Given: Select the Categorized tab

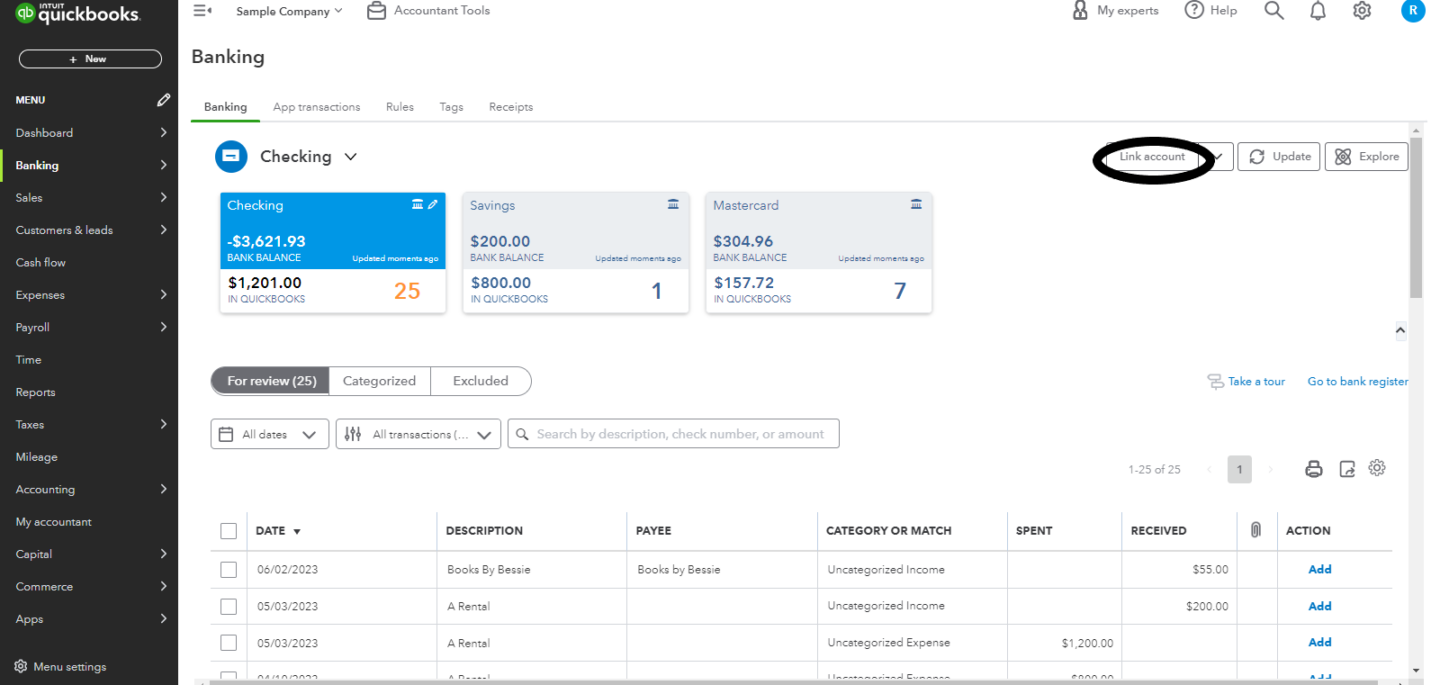Looking at the screenshot, I should coord(379,381).
